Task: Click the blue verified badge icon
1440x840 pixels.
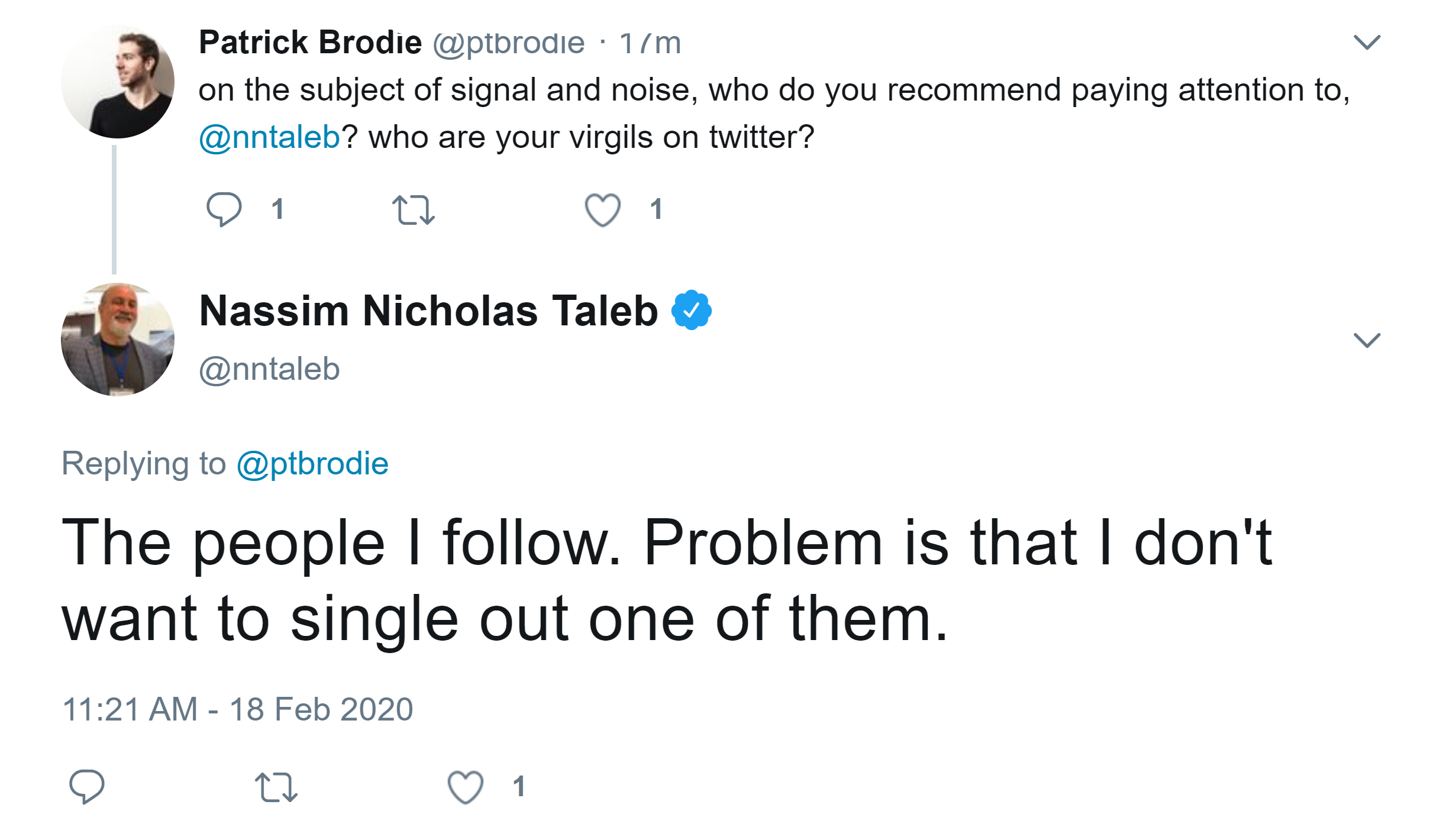Action: [691, 310]
